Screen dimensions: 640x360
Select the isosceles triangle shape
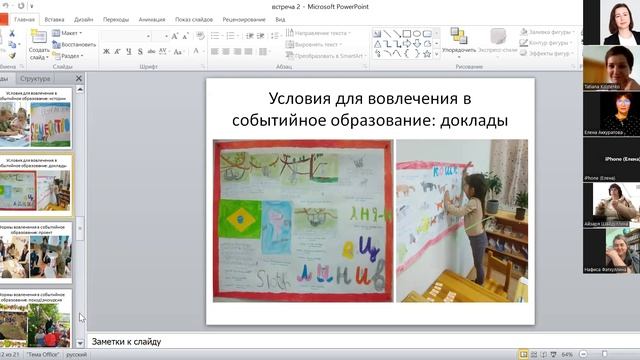[x=377, y=44]
